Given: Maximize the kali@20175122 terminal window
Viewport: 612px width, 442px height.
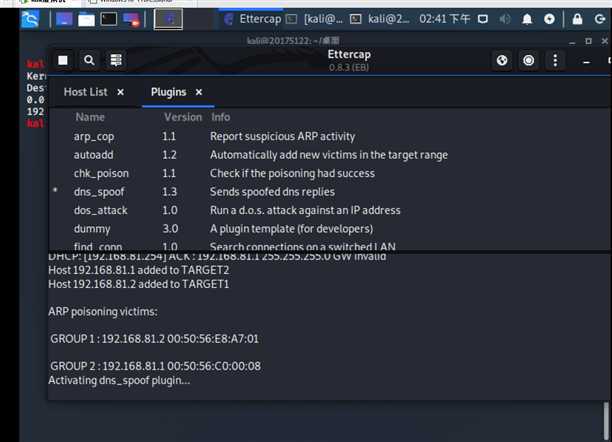Looking at the screenshot, I should 589,41.
